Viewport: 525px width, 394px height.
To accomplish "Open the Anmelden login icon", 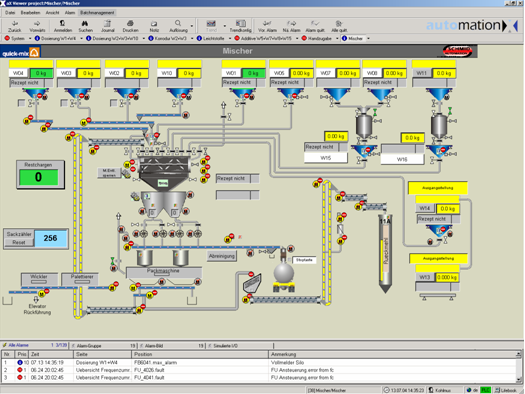I will tap(63, 23).
